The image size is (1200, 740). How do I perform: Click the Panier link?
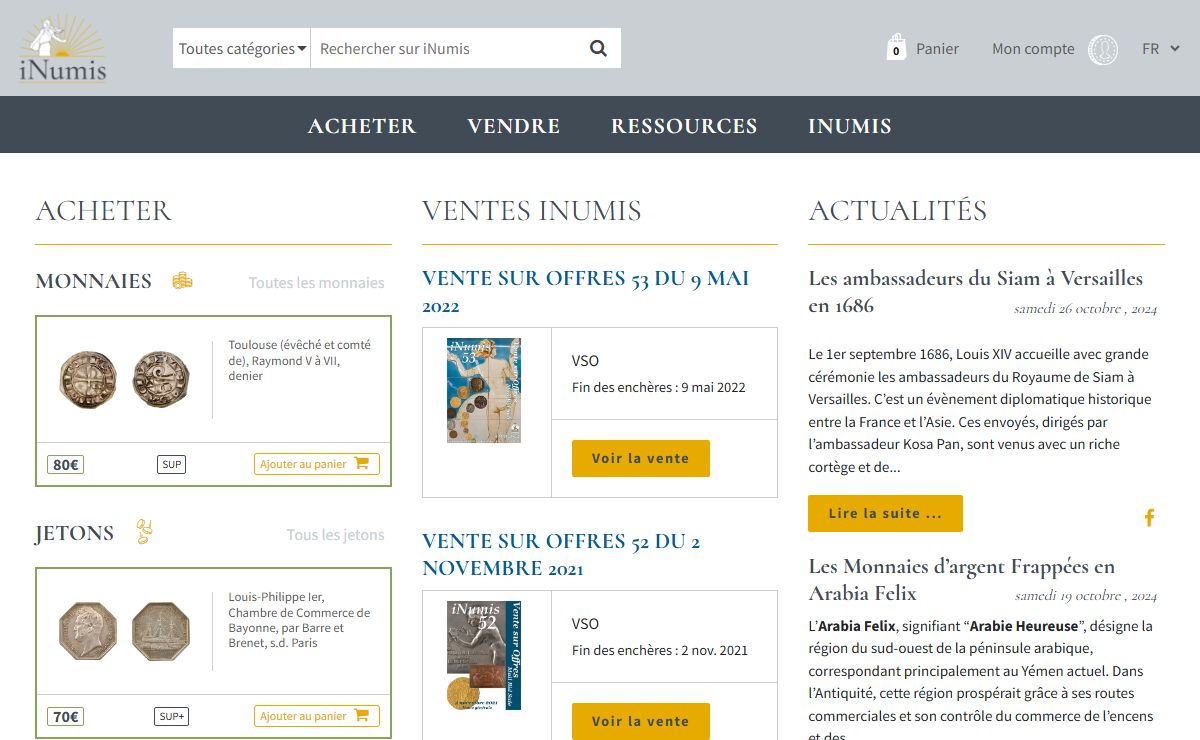[x=937, y=48]
